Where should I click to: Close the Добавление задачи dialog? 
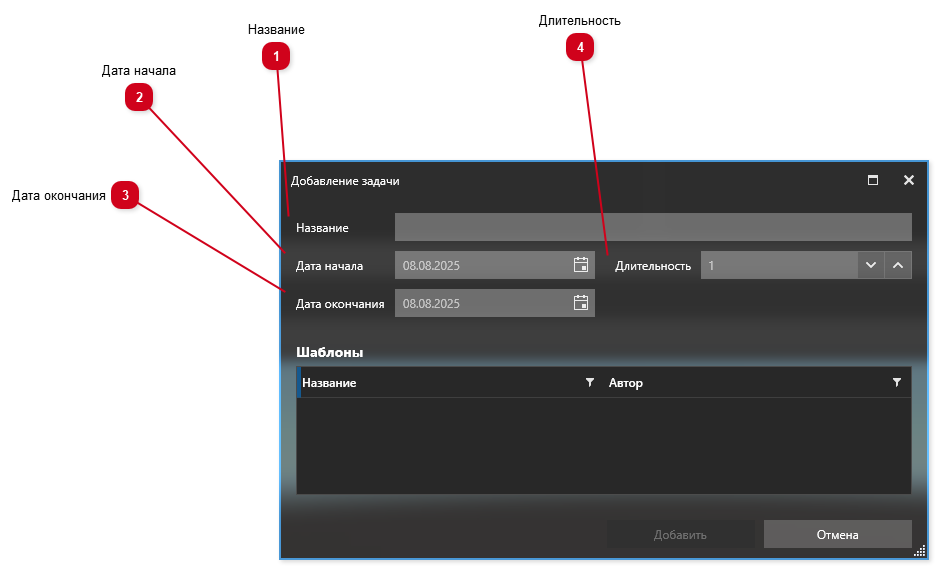pyautogui.click(x=909, y=181)
